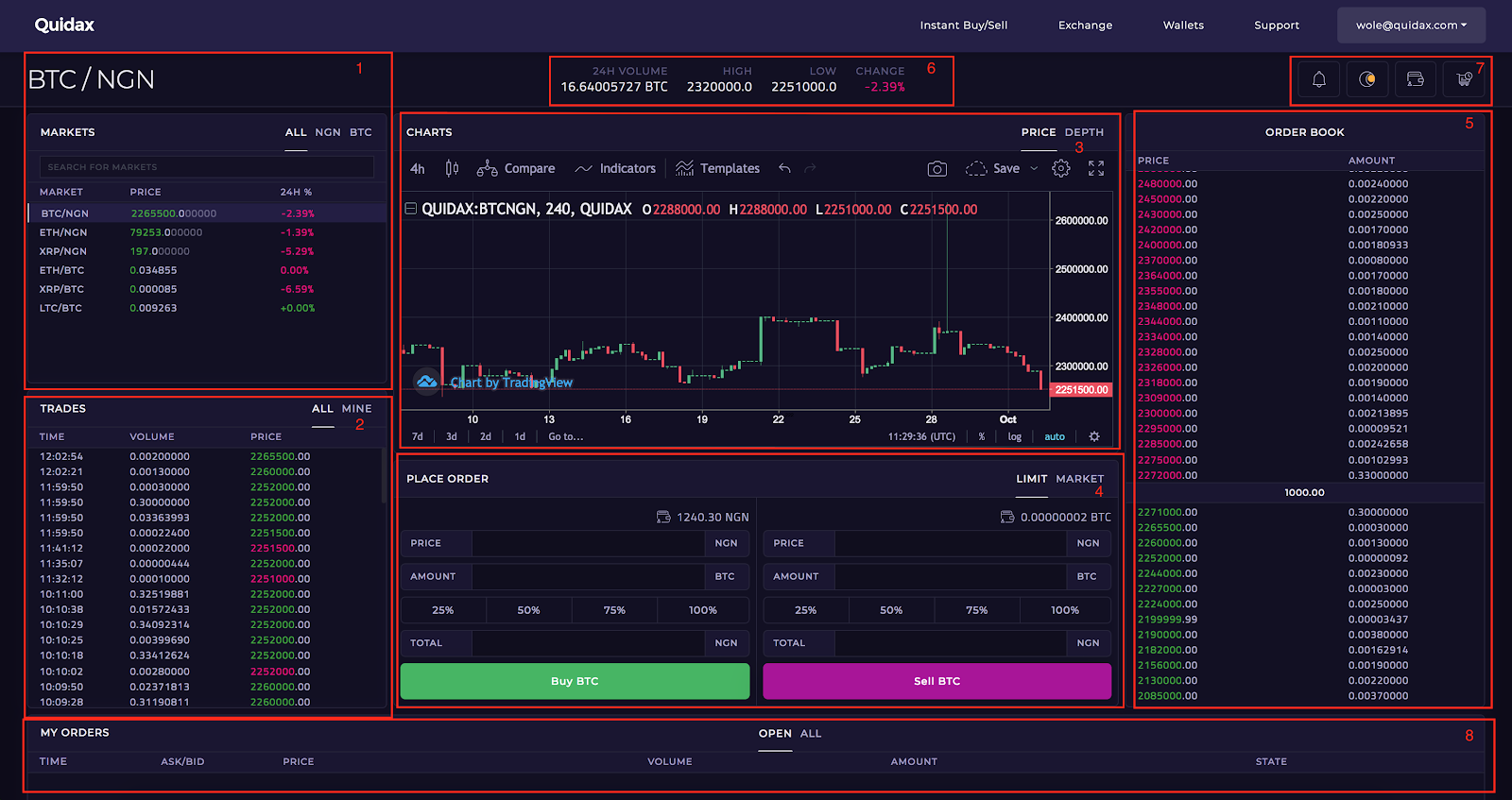Show ALL markets tab
Screen dimensions: 1512x800
pyautogui.click(x=296, y=132)
